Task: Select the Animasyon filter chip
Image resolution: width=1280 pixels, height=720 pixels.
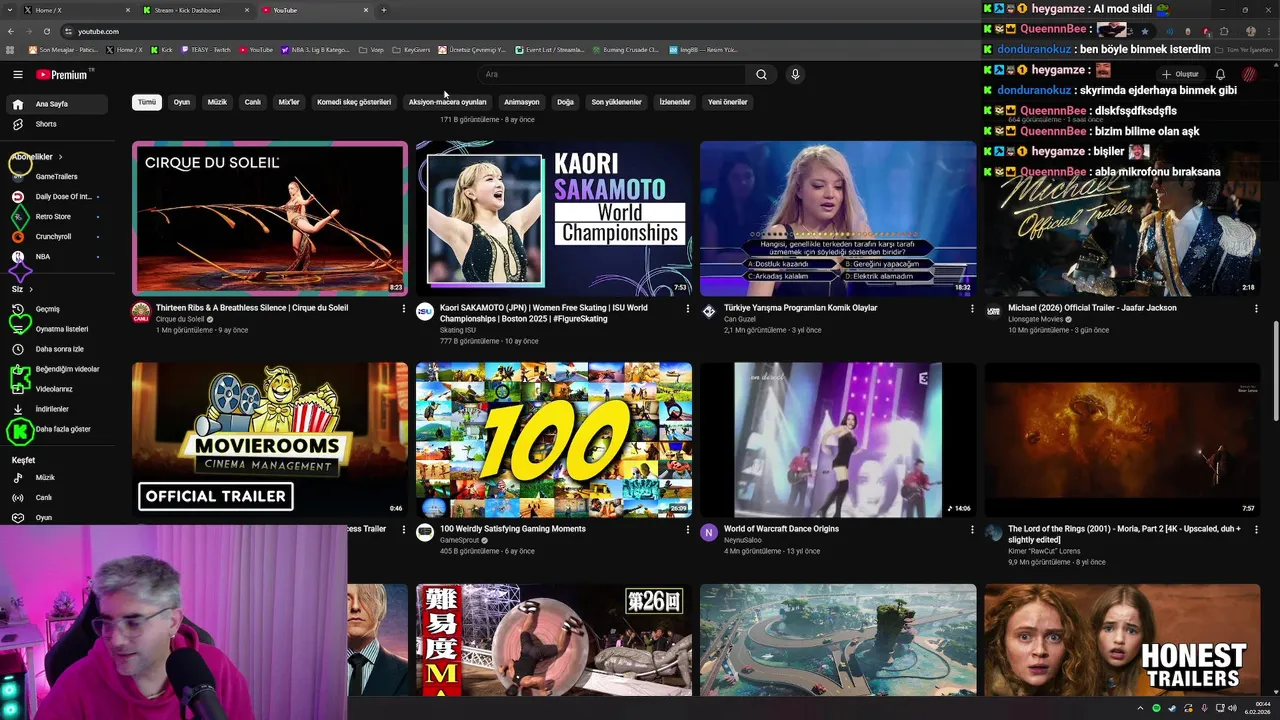Action: point(522,102)
